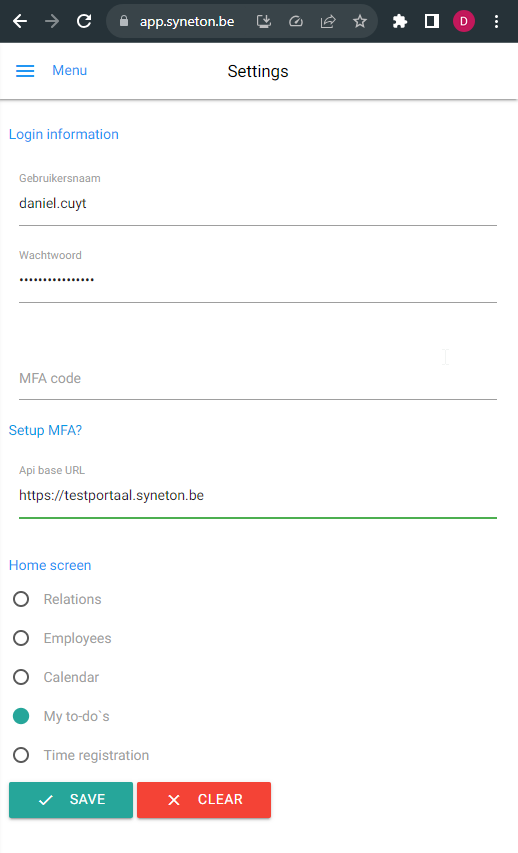Screen dimensions: 518x853
Task: Select the Time registration radio button
Action: click(x=21, y=755)
